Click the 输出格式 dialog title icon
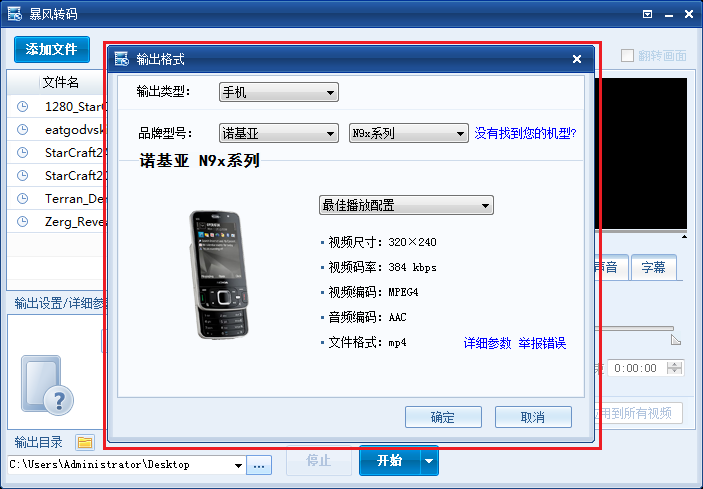 tap(122, 59)
